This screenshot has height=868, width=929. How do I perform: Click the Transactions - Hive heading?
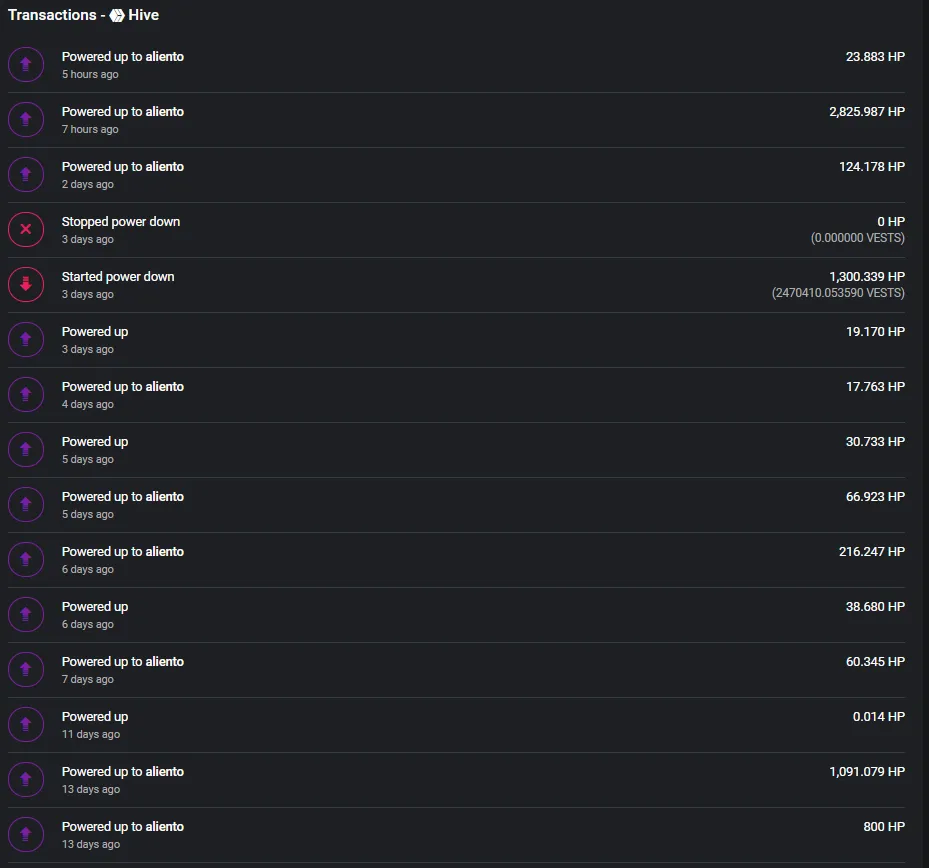(x=84, y=15)
